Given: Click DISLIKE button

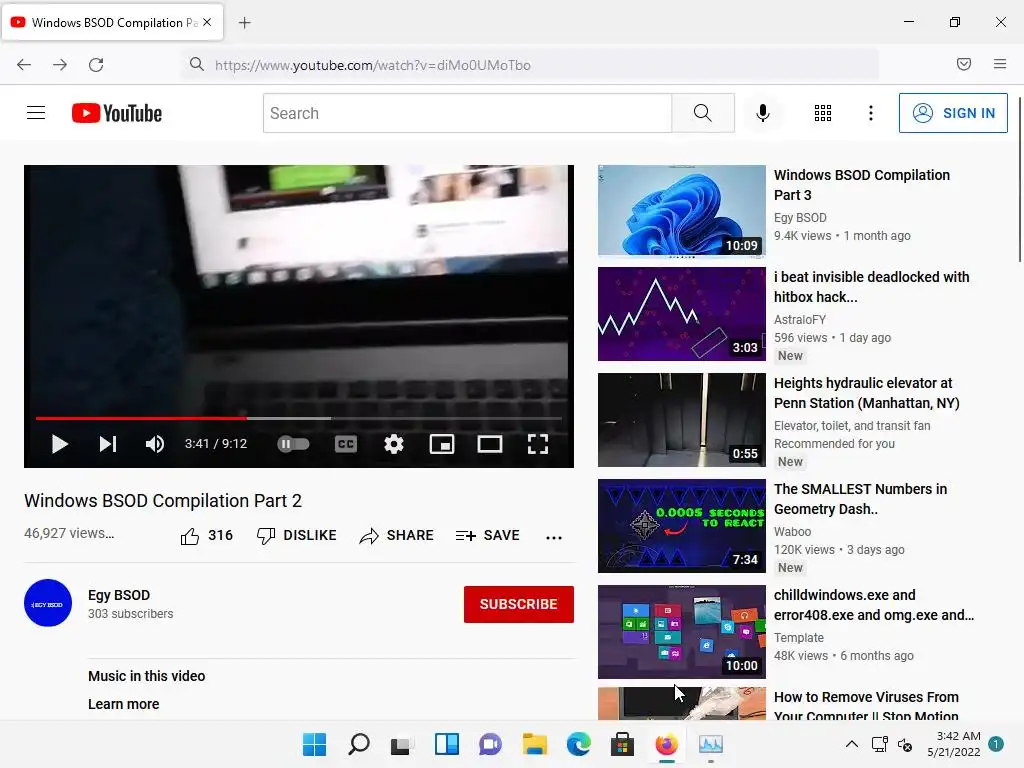Looking at the screenshot, I should click(x=296, y=536).
